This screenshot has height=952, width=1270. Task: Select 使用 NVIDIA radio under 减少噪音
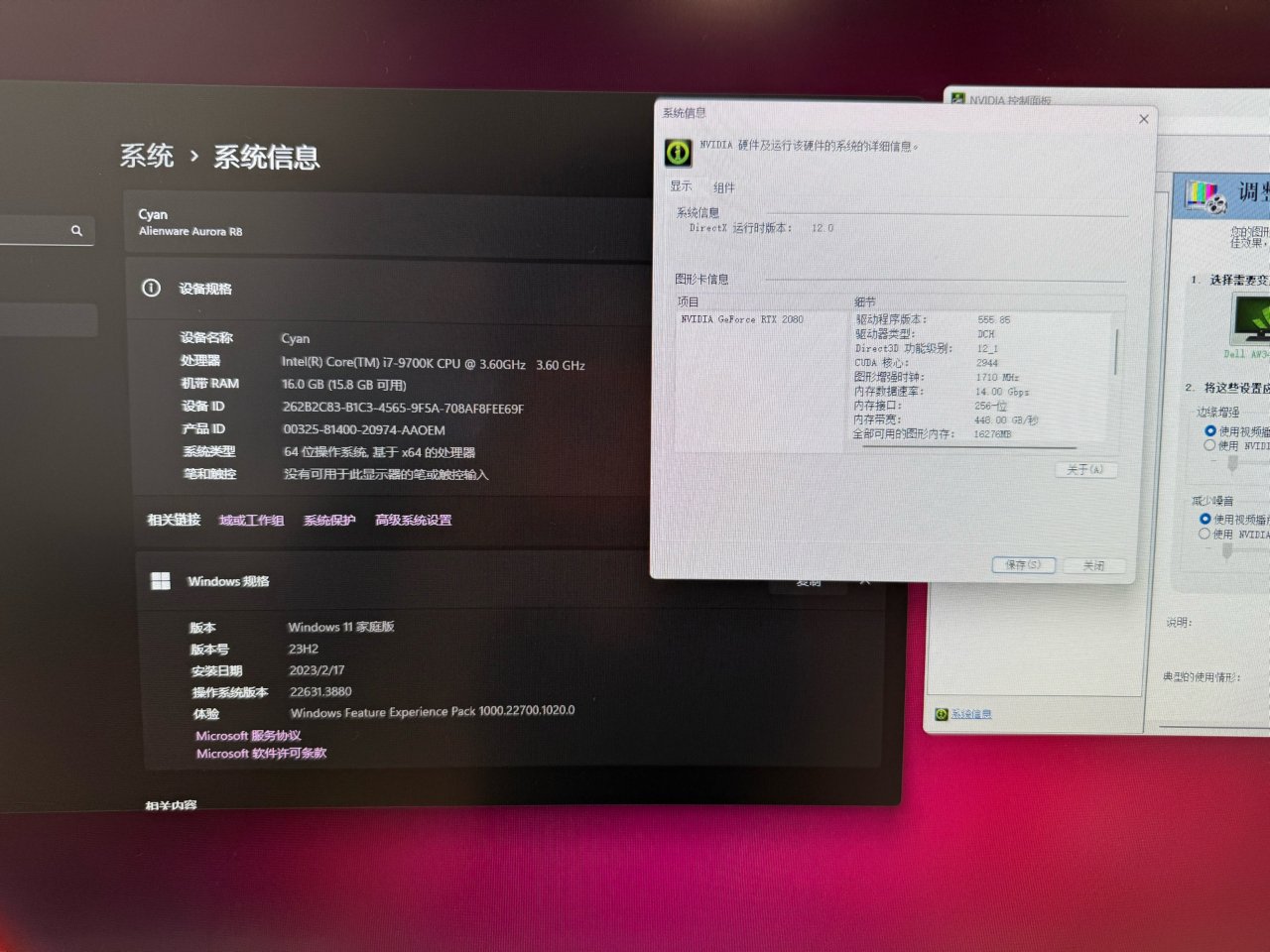pyautogui.click(x=1204, y=534)
